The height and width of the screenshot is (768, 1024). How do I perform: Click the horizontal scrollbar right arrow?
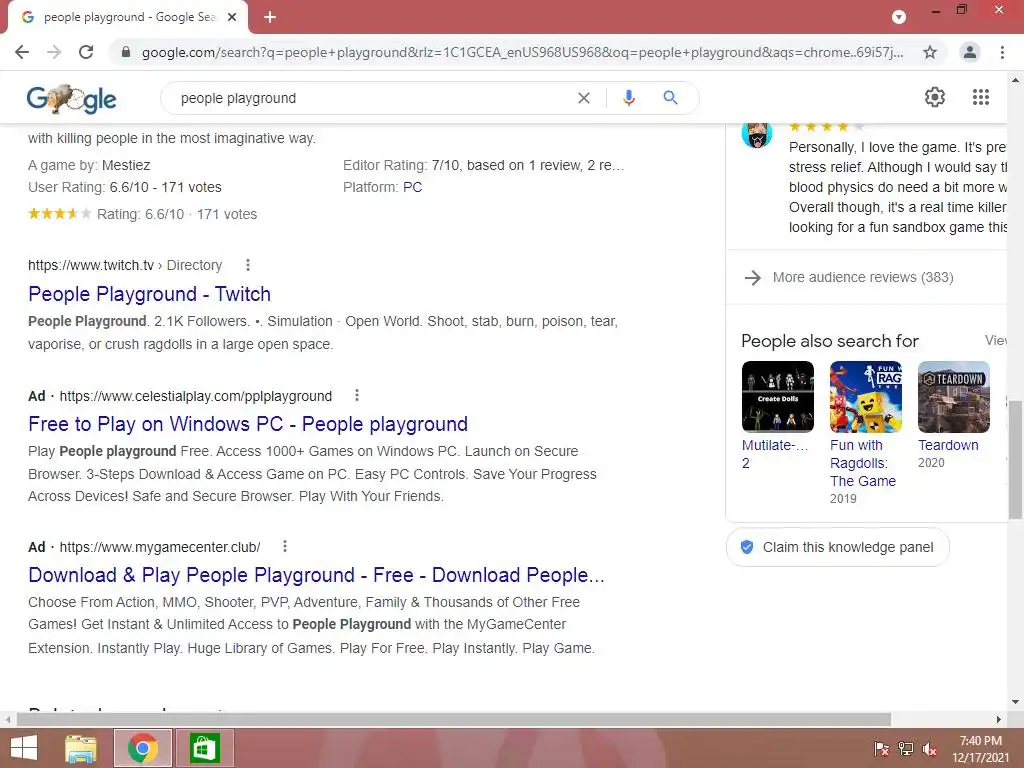[999, 720]
